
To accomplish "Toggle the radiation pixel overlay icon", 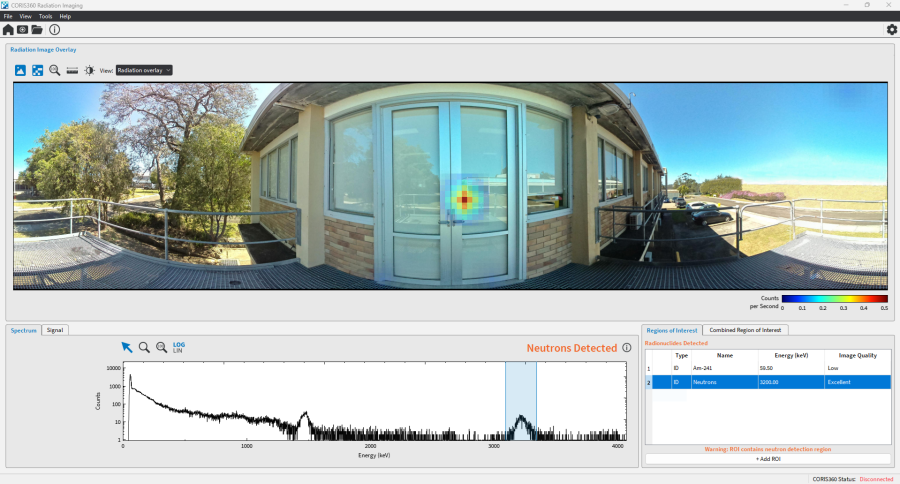I will tap(37, 70).
